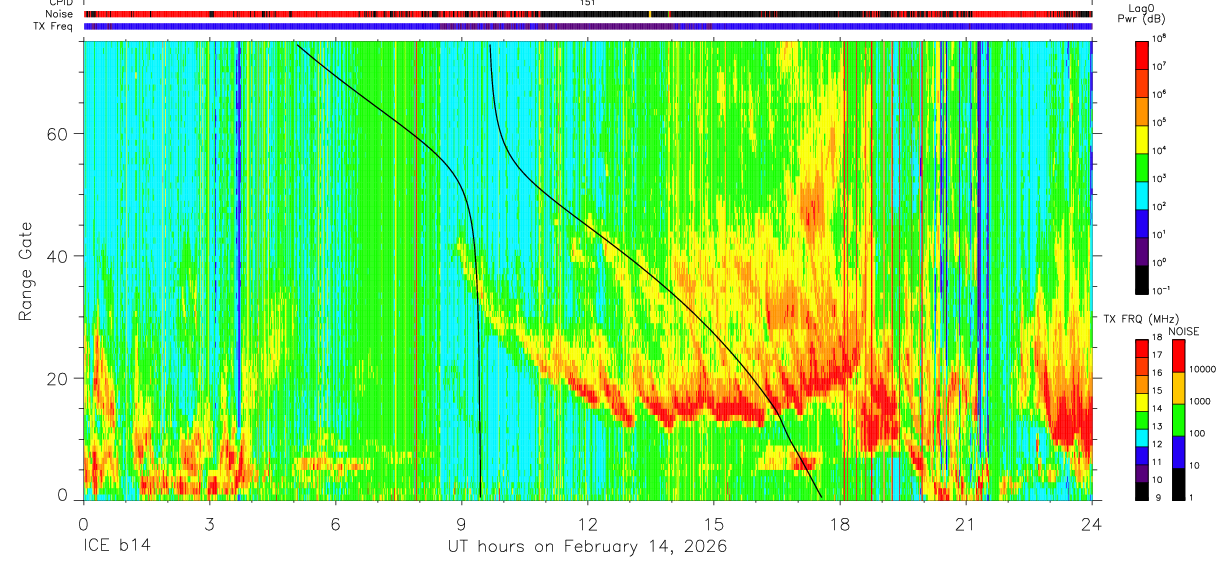Pick the green segment of Lag0 power colorbar
Image resolution: width=1228 pixels, height=567 pixels.
pos(1141,168)
